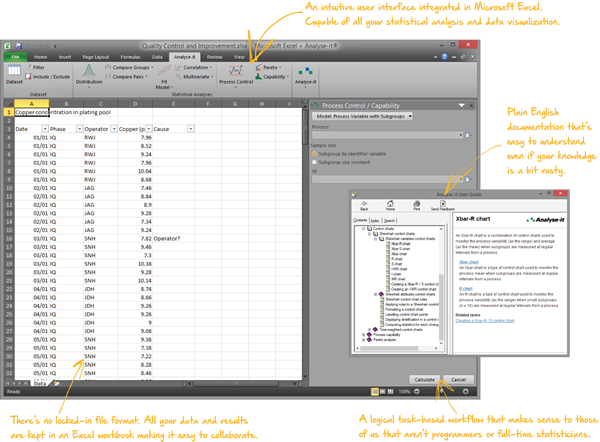Open the Search tab in User Guide

point(390,220)
